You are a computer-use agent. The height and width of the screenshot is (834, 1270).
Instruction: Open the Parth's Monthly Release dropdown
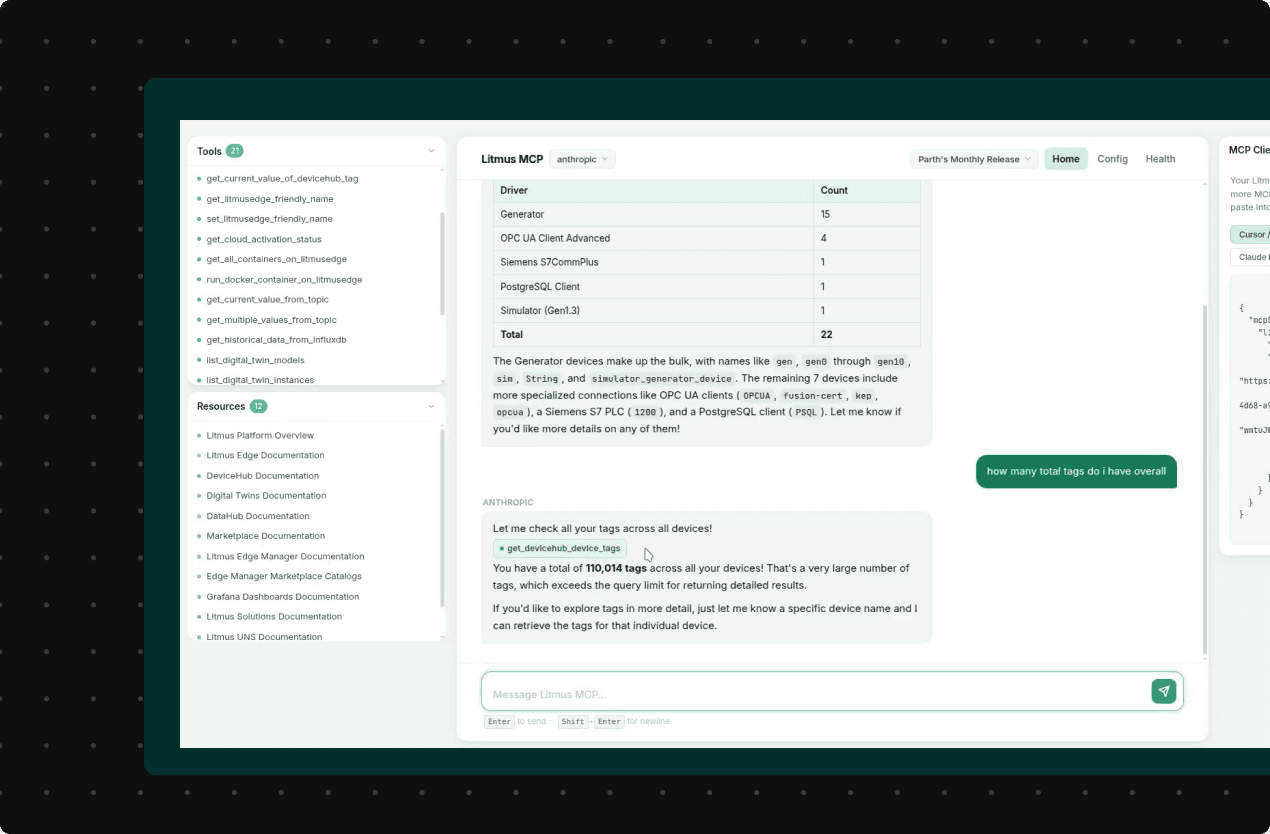point(974,159)
